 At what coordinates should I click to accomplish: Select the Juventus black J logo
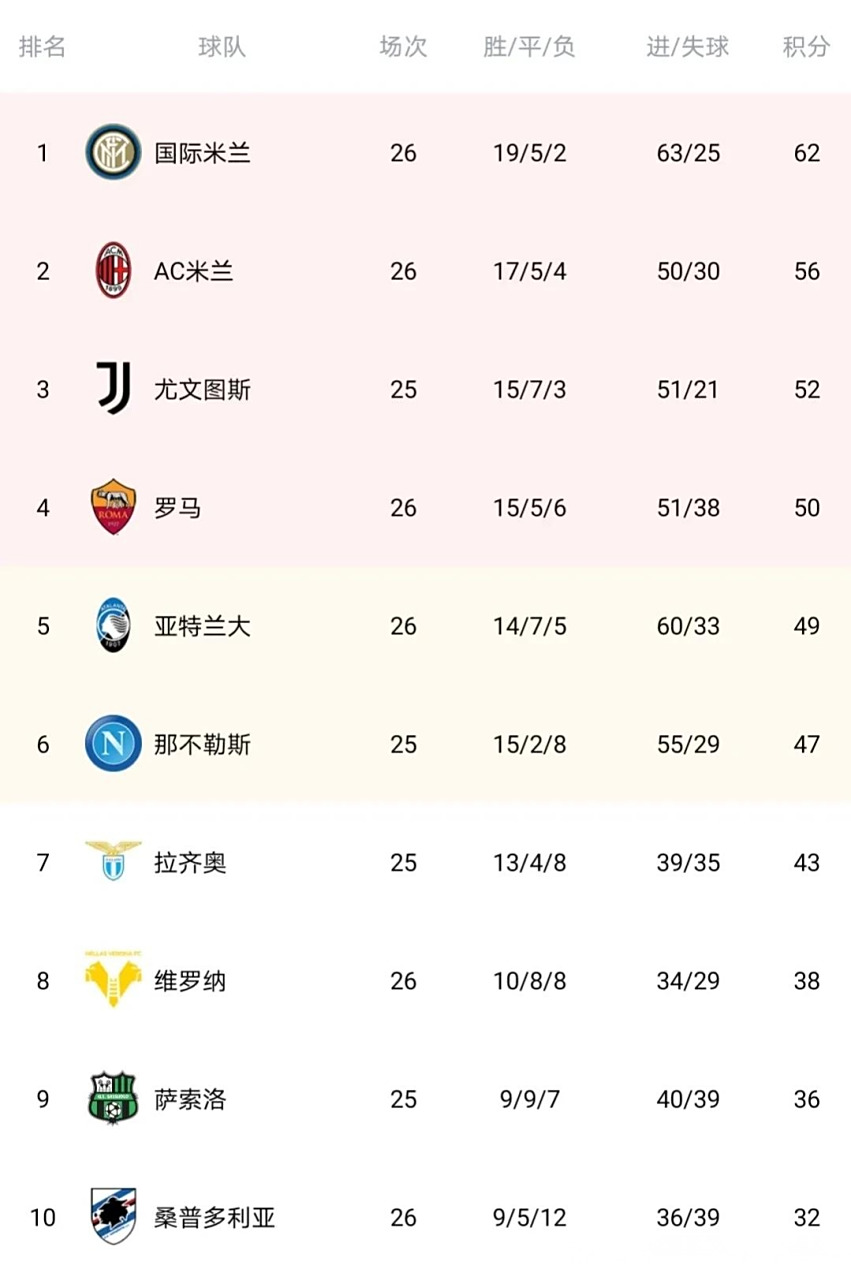click(x=113, y=389)
